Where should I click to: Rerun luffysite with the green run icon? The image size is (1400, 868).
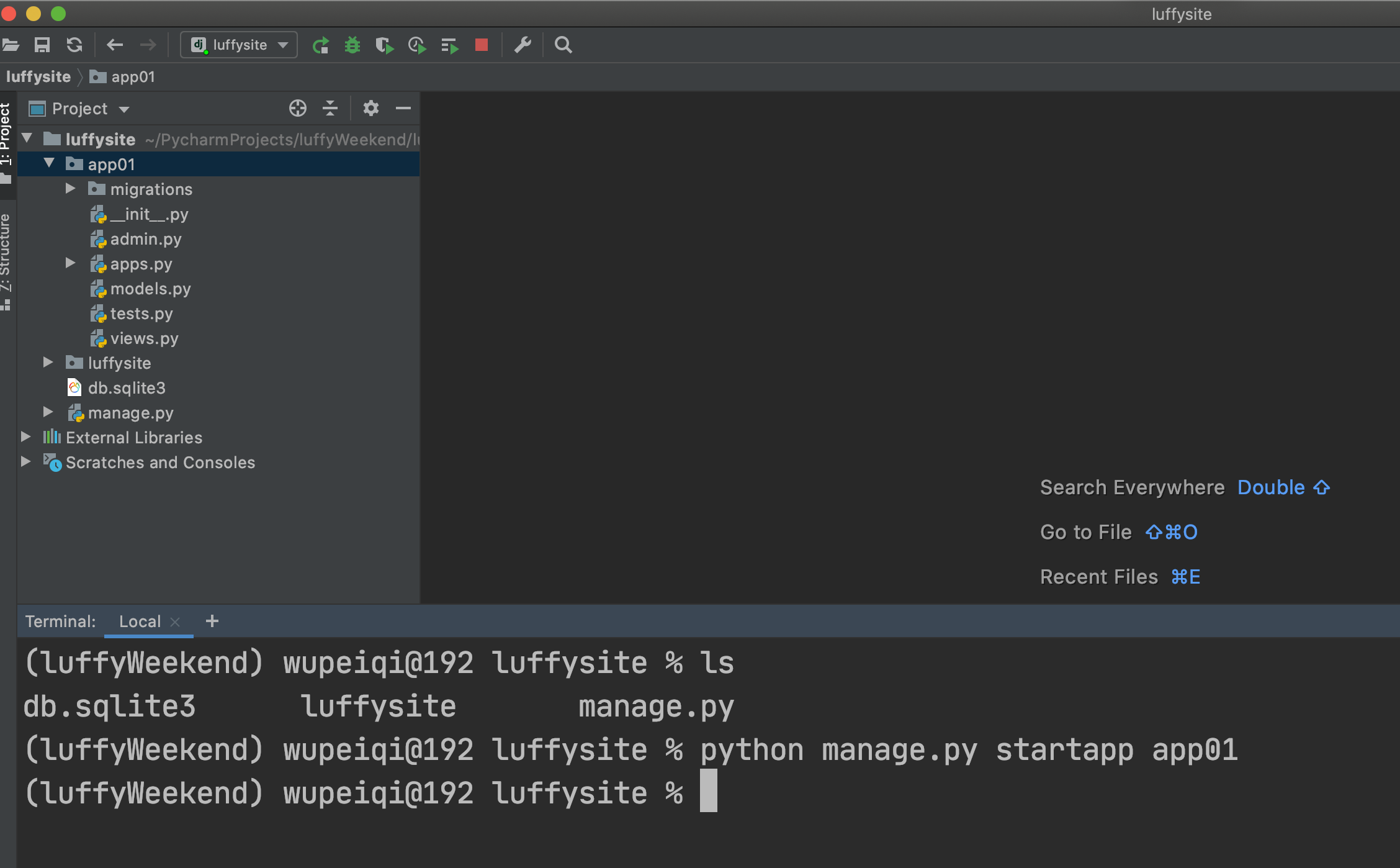pos(321,45)
